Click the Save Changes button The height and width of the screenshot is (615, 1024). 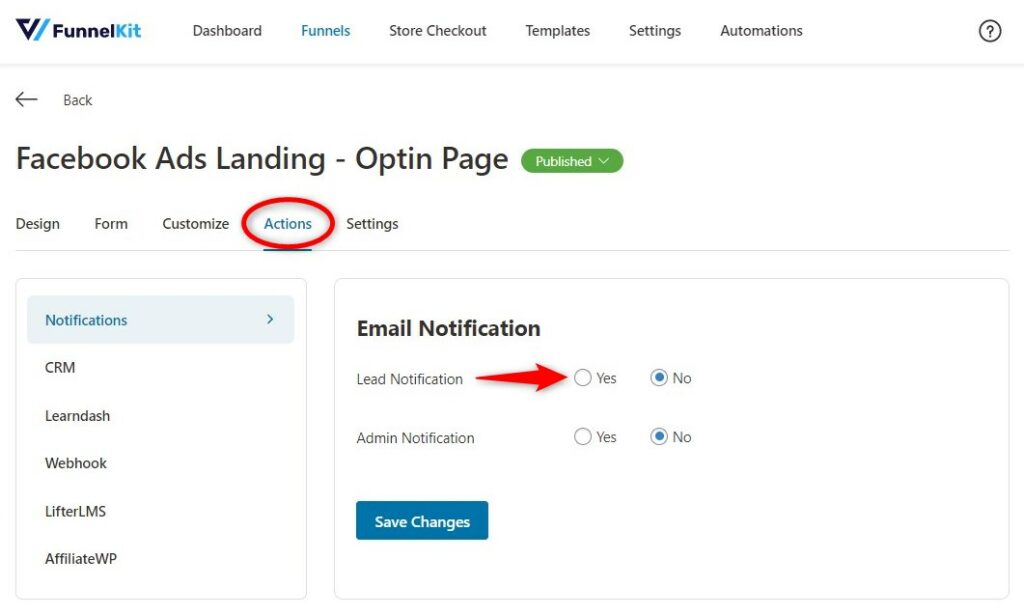422,520
